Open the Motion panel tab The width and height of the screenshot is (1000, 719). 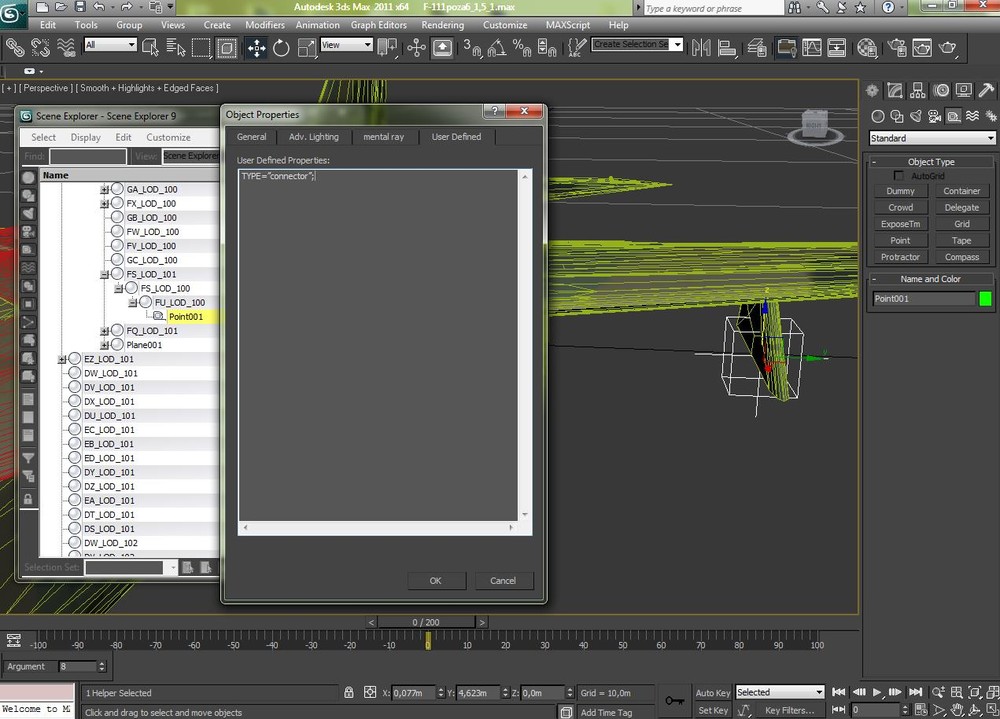[941, 90]
